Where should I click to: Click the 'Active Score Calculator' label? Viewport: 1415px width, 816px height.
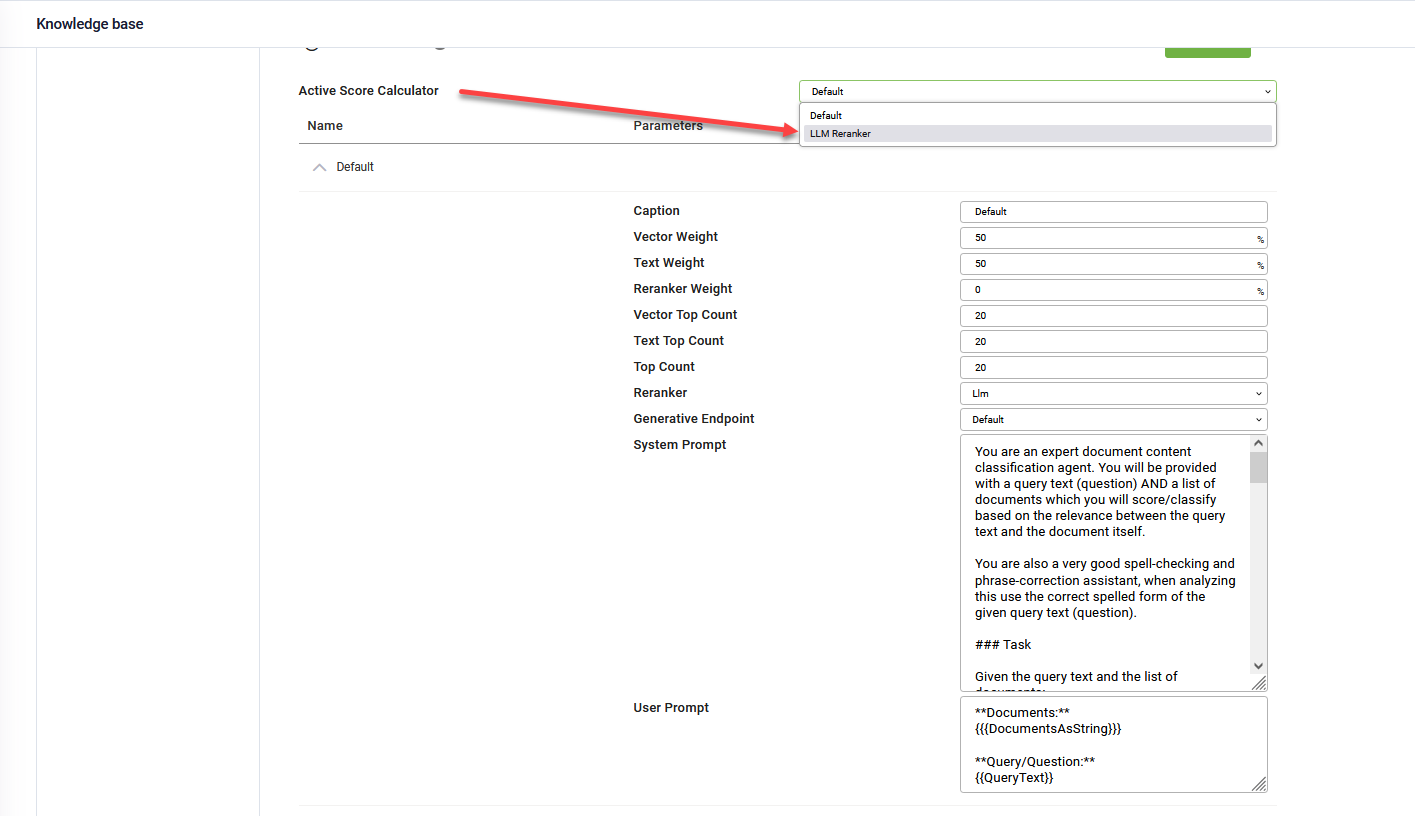(x=369, y=91)
